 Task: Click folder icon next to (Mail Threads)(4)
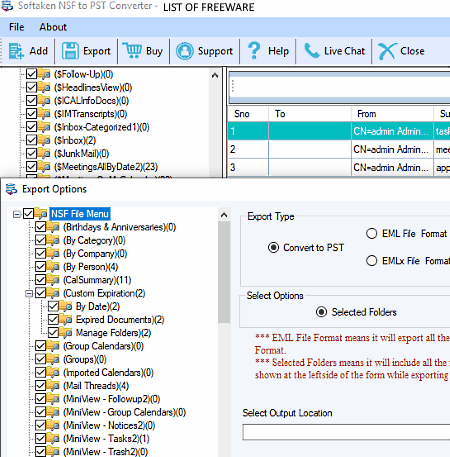coord(53,386)
